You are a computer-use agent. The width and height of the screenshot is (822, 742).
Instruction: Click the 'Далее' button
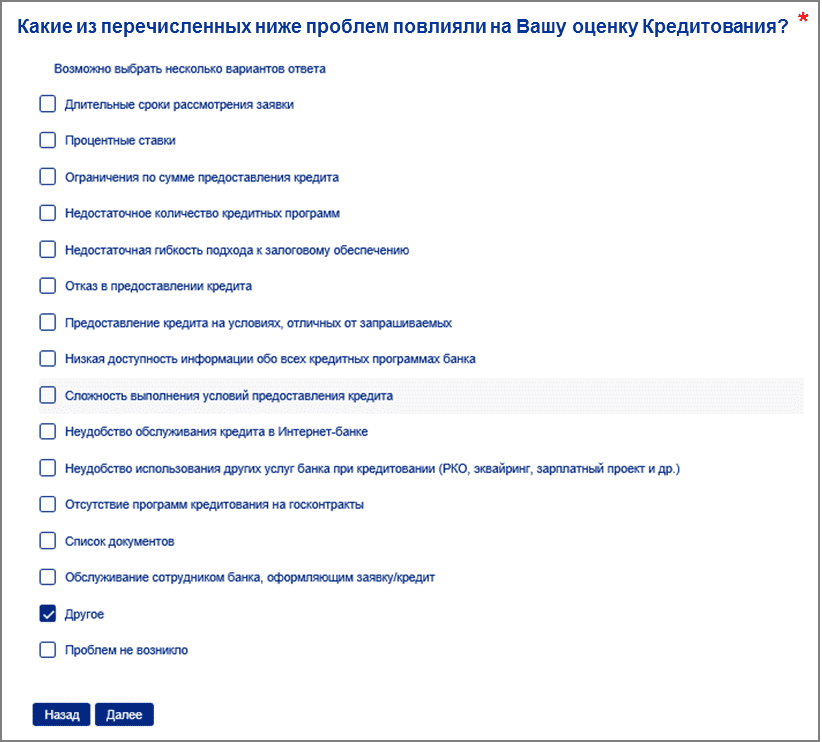[x=124, y=715]
